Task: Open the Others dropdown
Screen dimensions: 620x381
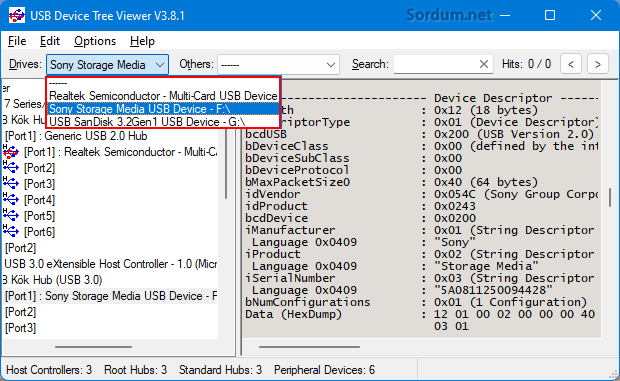Action: (x=278, y=64)
